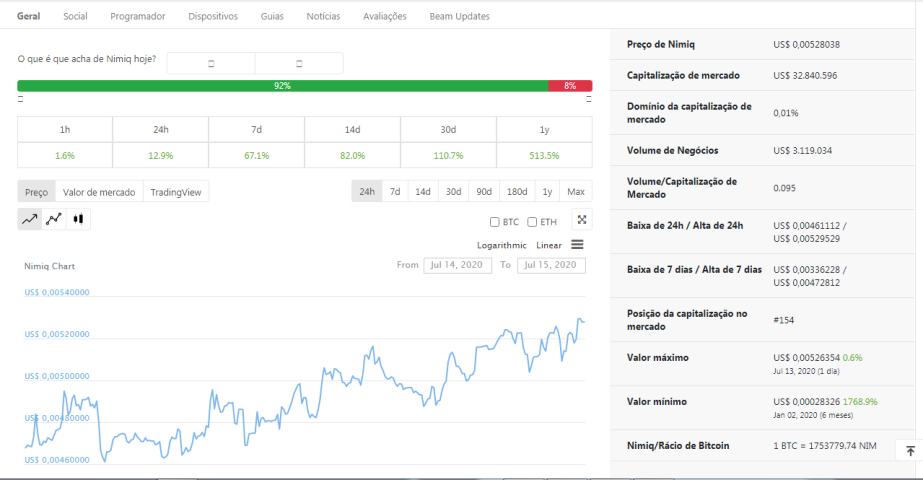This screenshot has width=923, height=480.
Task: Set chart range to 7d
Action: 395,191
